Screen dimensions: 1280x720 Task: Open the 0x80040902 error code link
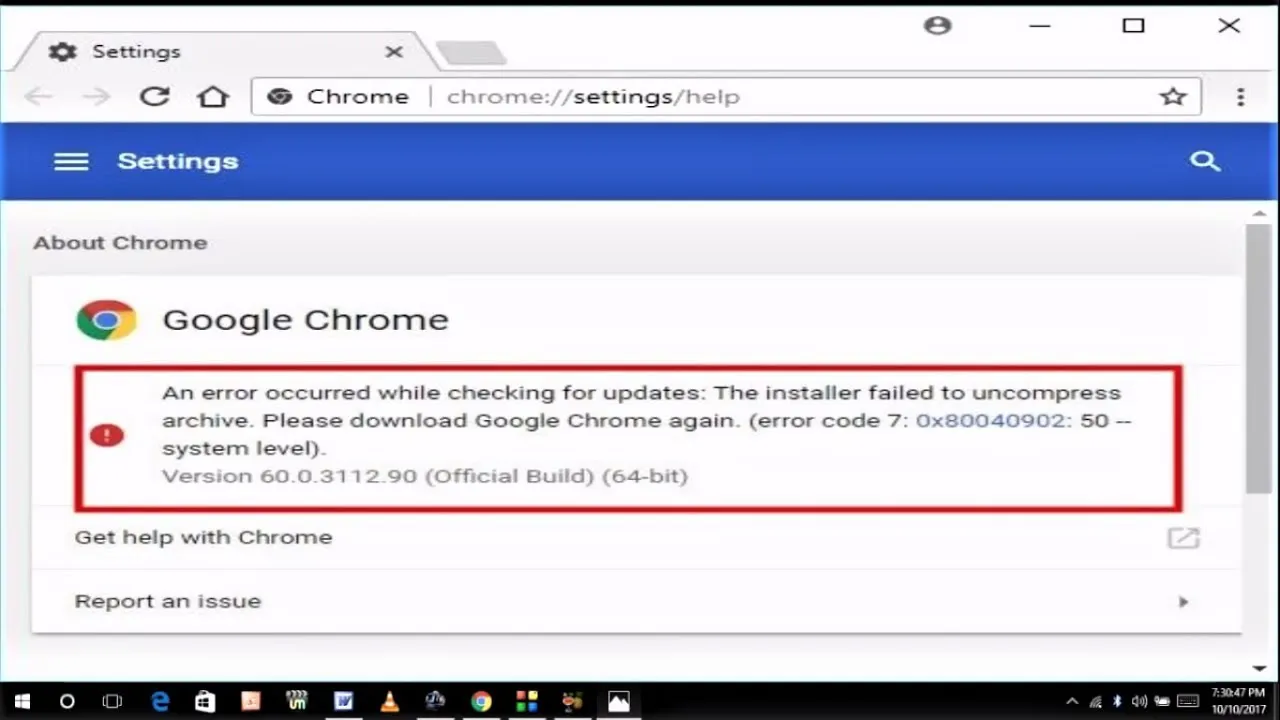(x=991, y=420)
